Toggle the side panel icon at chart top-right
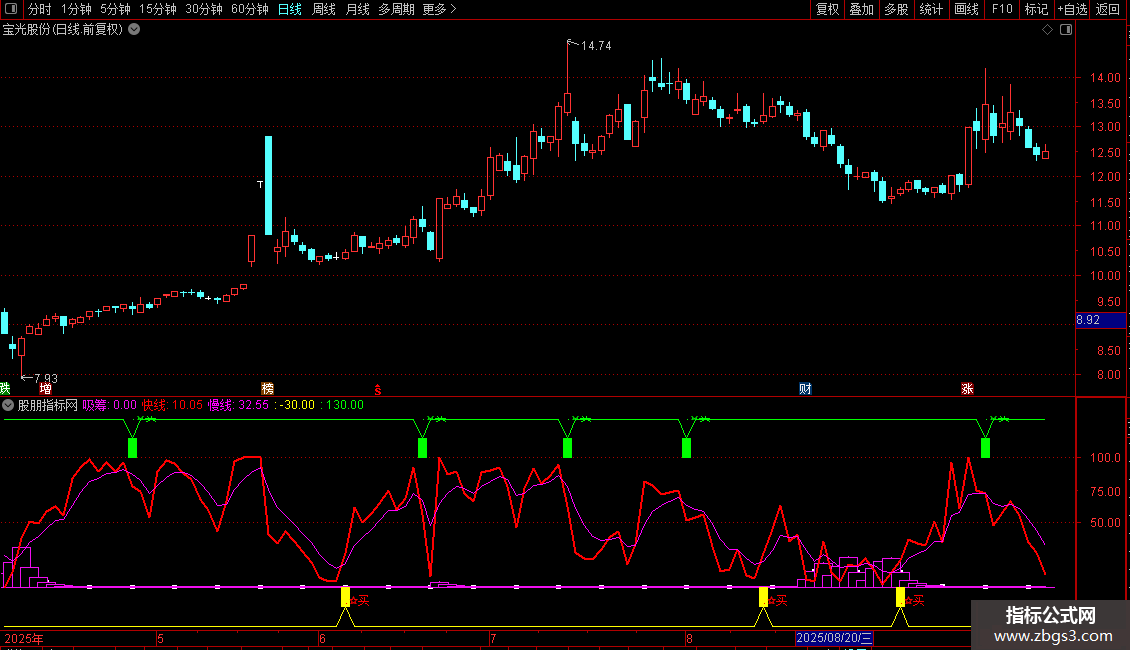The width and height of the screenshot is (1130, 650). coord(1065,30)
